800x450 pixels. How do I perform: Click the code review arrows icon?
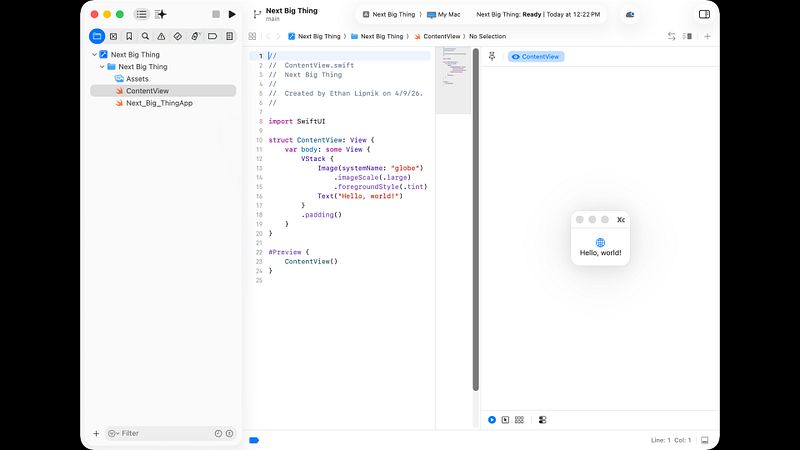pyautogui.click(x=671, y=36)
